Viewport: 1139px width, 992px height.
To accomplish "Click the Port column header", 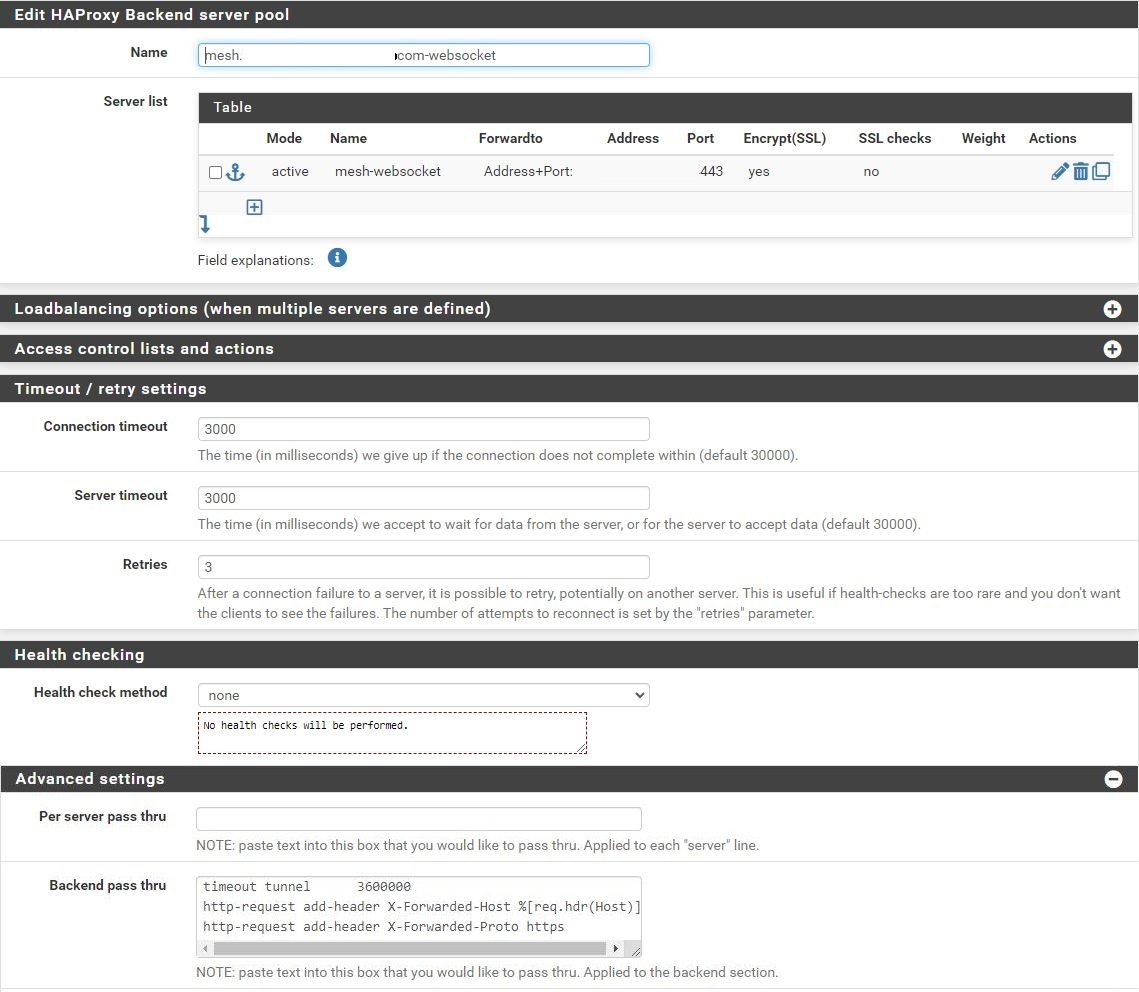I will click(700, 138).
